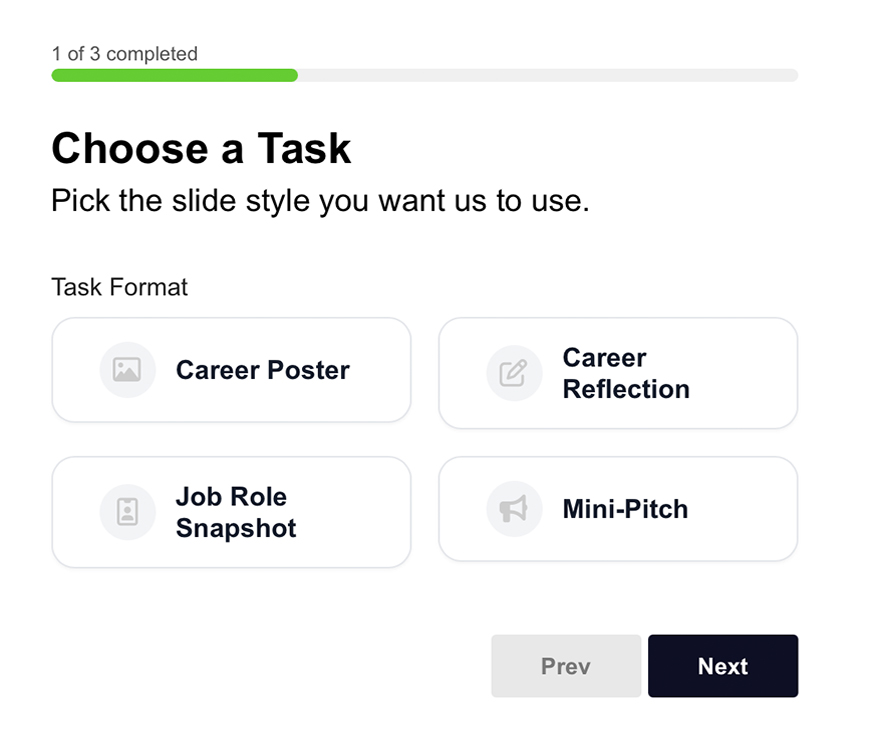Viewport: 878px width, 748px height.
Task: Click the Prev button
Action: (566, 666)
